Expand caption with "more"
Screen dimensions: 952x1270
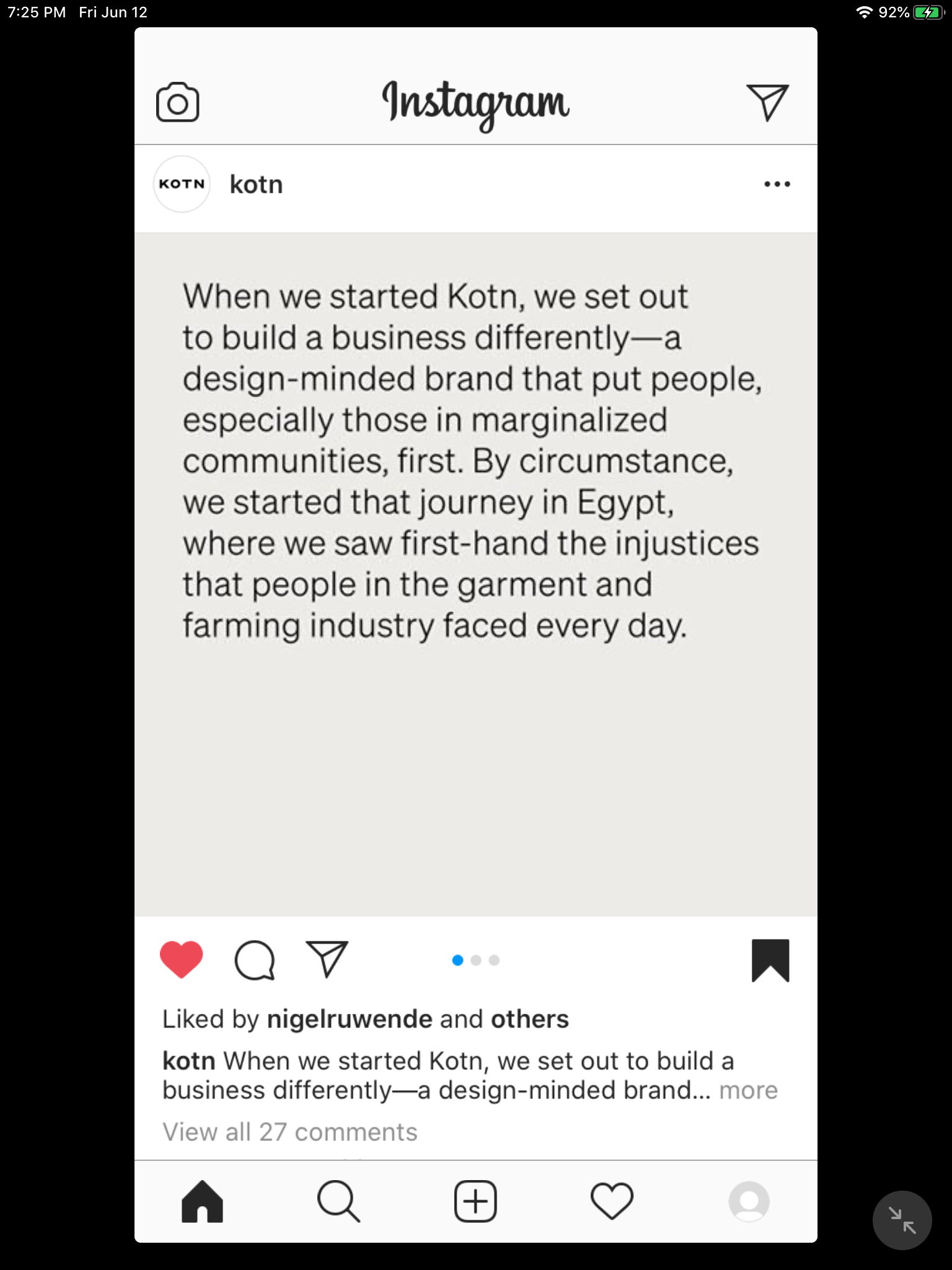tap(748, 1091)
